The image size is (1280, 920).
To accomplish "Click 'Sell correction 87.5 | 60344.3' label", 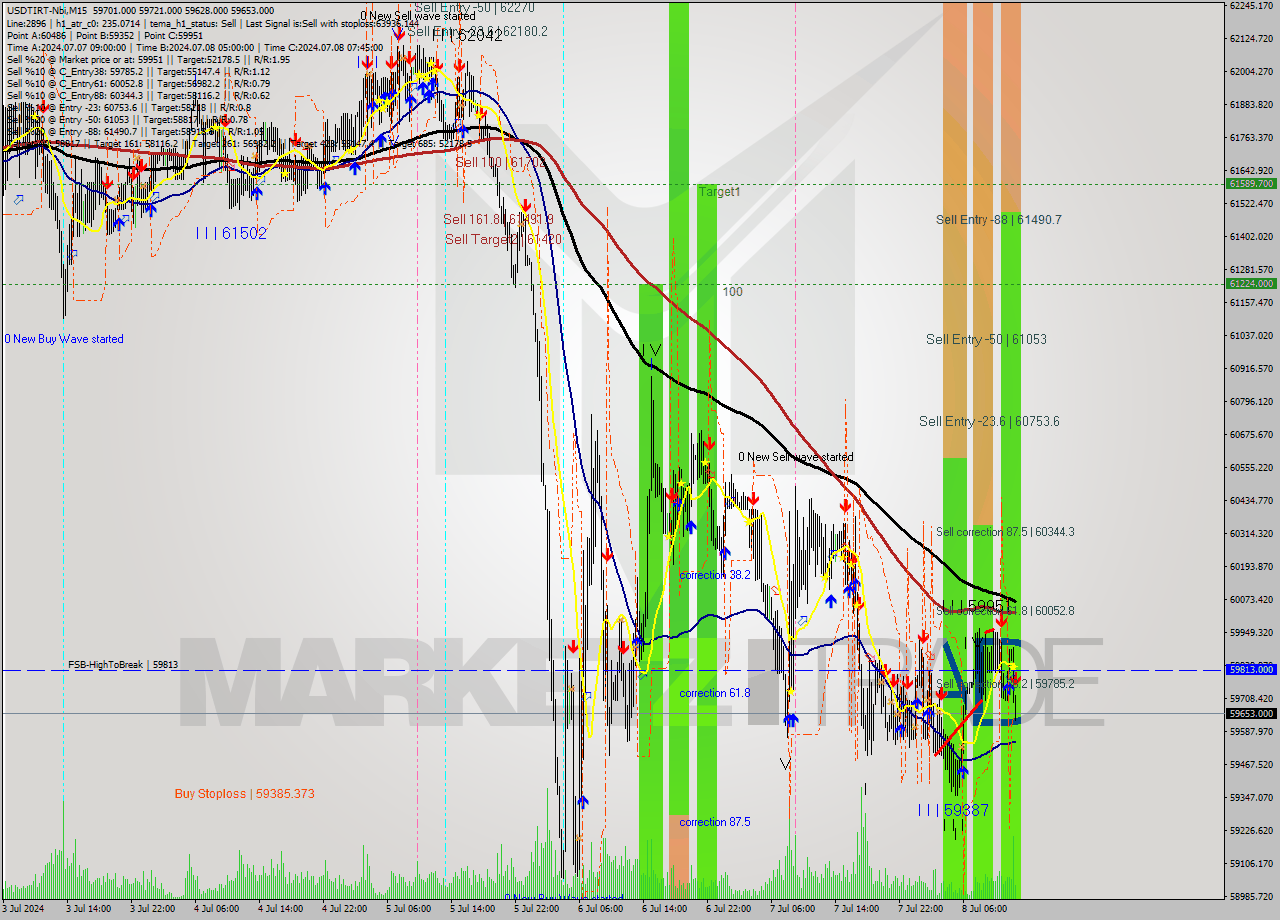I will pos(1005,532).
